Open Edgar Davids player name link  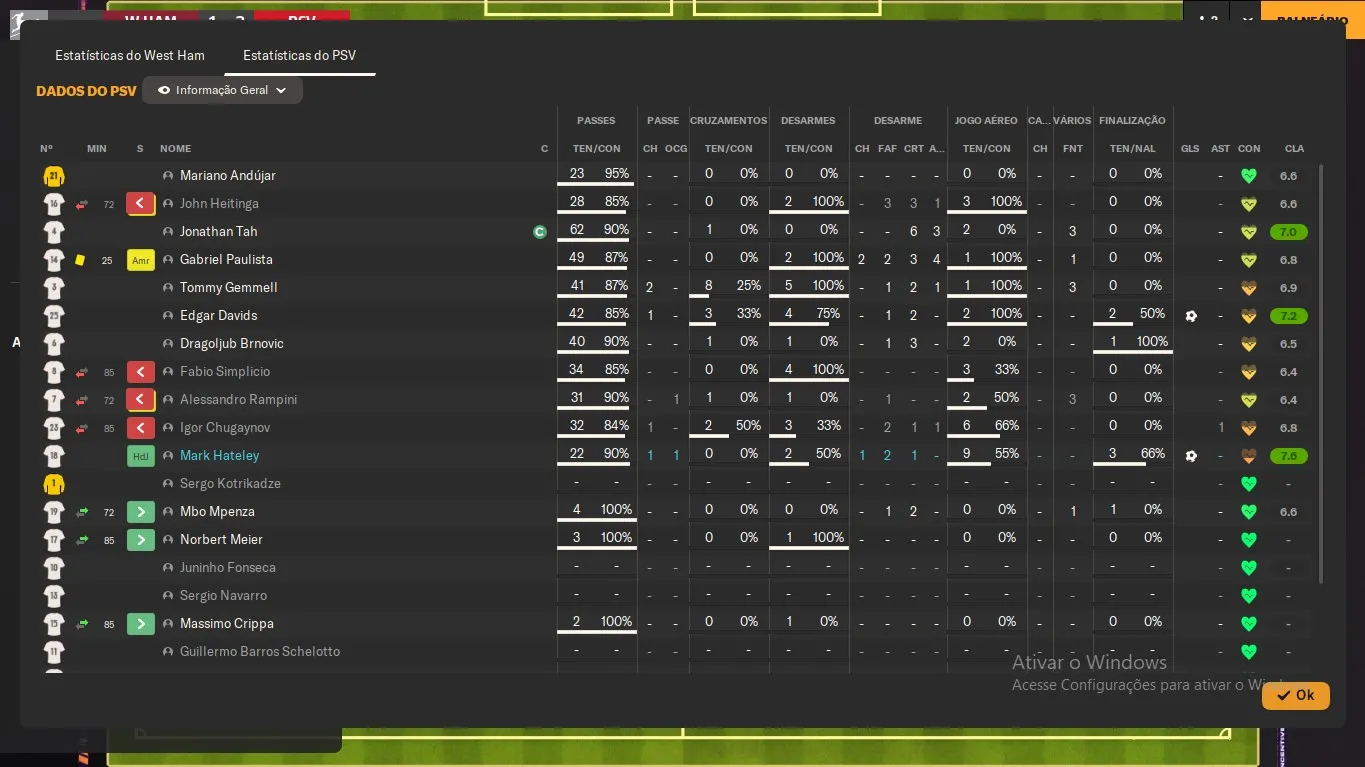coord(218,316)
